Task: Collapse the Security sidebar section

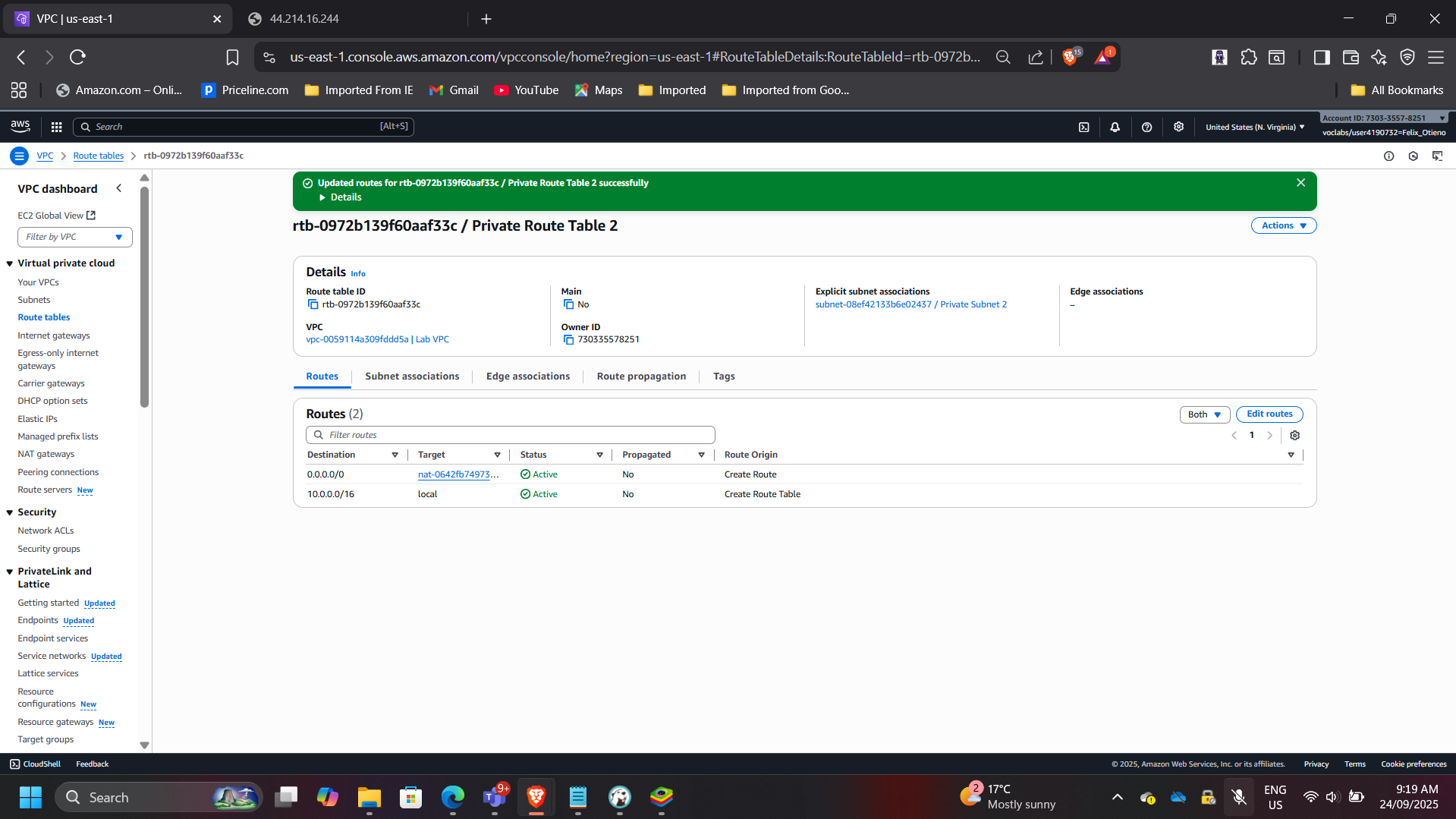Action: (10, 512)
